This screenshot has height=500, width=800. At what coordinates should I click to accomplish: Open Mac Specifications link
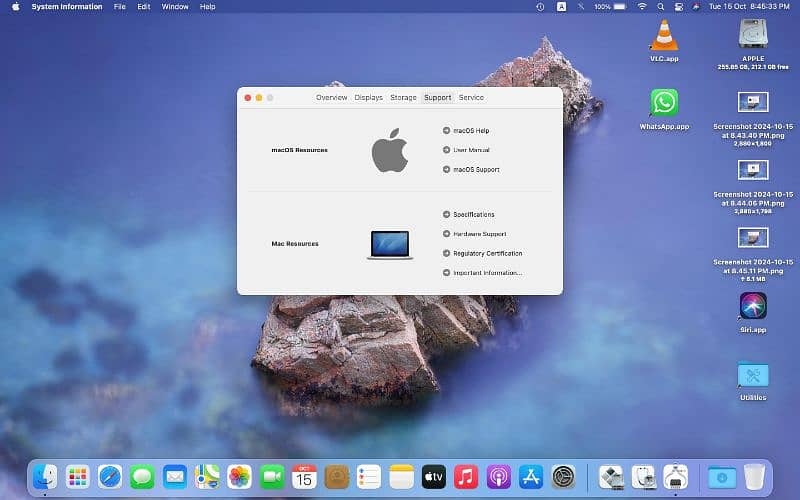473,215
